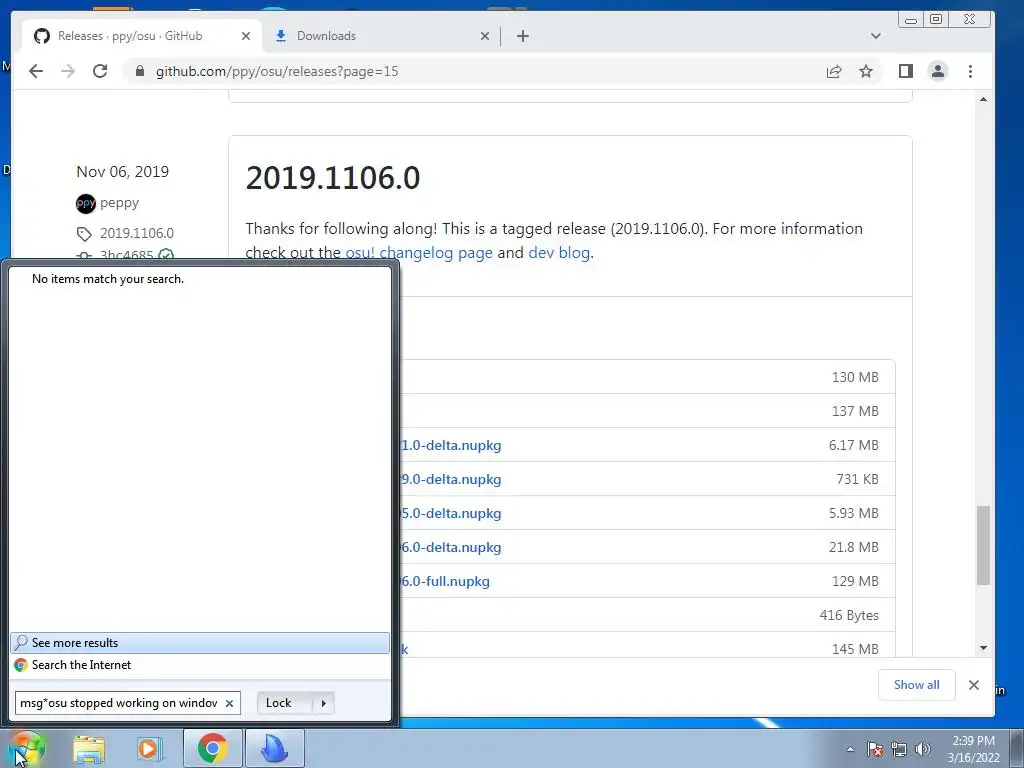This screenshot has width=1024, height=768.
Task: Open the 2019.1106.0 release title
Action: [333, 178]
